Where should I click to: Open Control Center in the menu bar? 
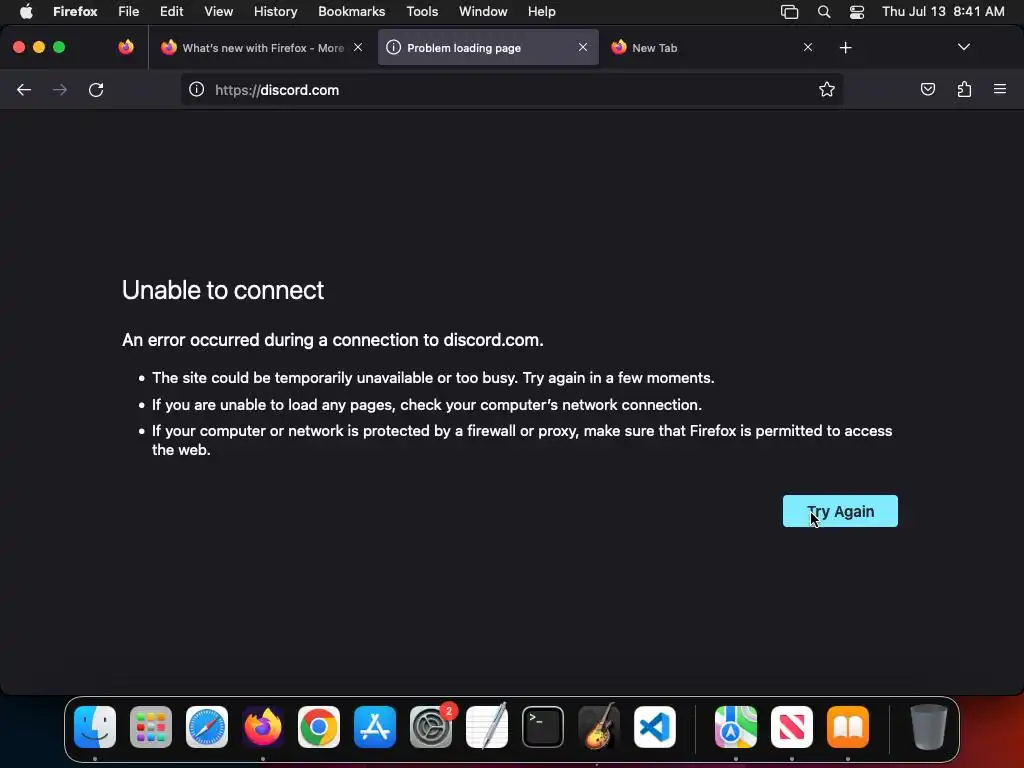pos(857,12)
